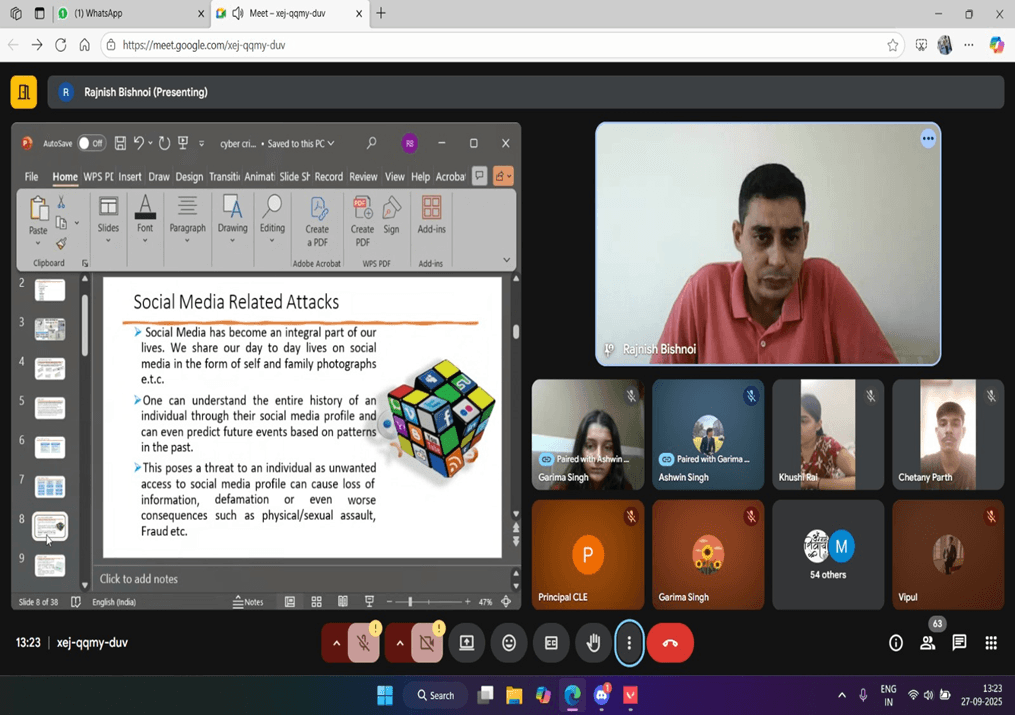
Task: Expand video settings arrow beside camera
Action: click(399, 643)
